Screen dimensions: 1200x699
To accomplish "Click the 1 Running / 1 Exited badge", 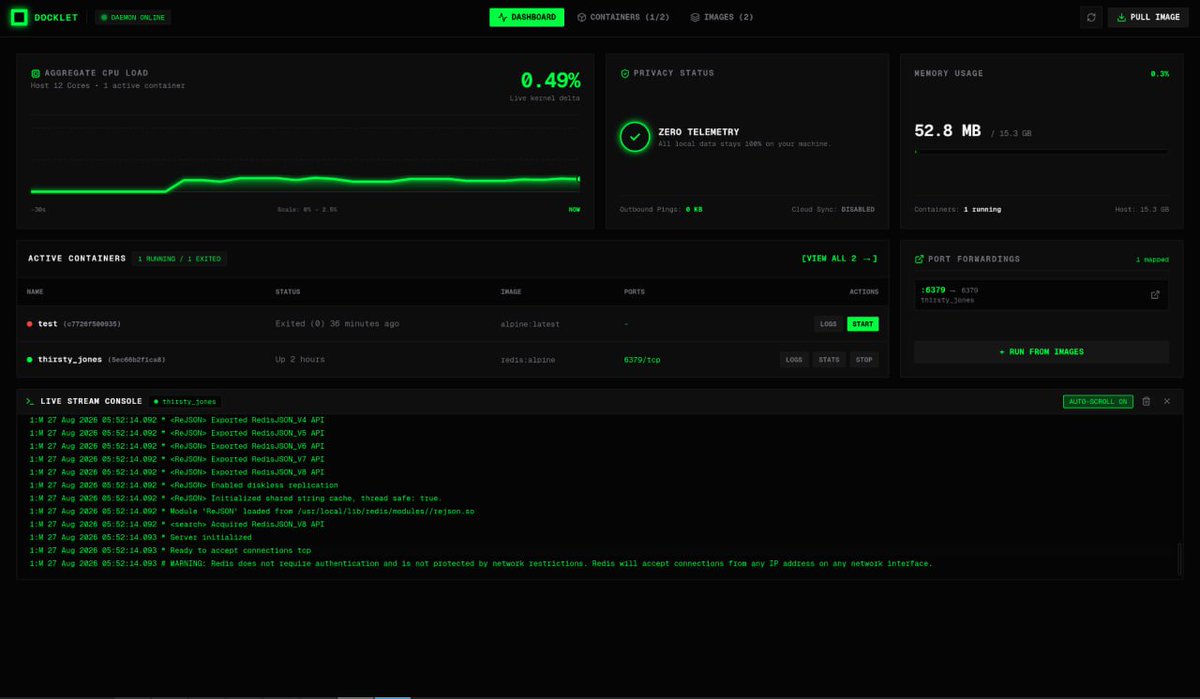I will [180, 258].
